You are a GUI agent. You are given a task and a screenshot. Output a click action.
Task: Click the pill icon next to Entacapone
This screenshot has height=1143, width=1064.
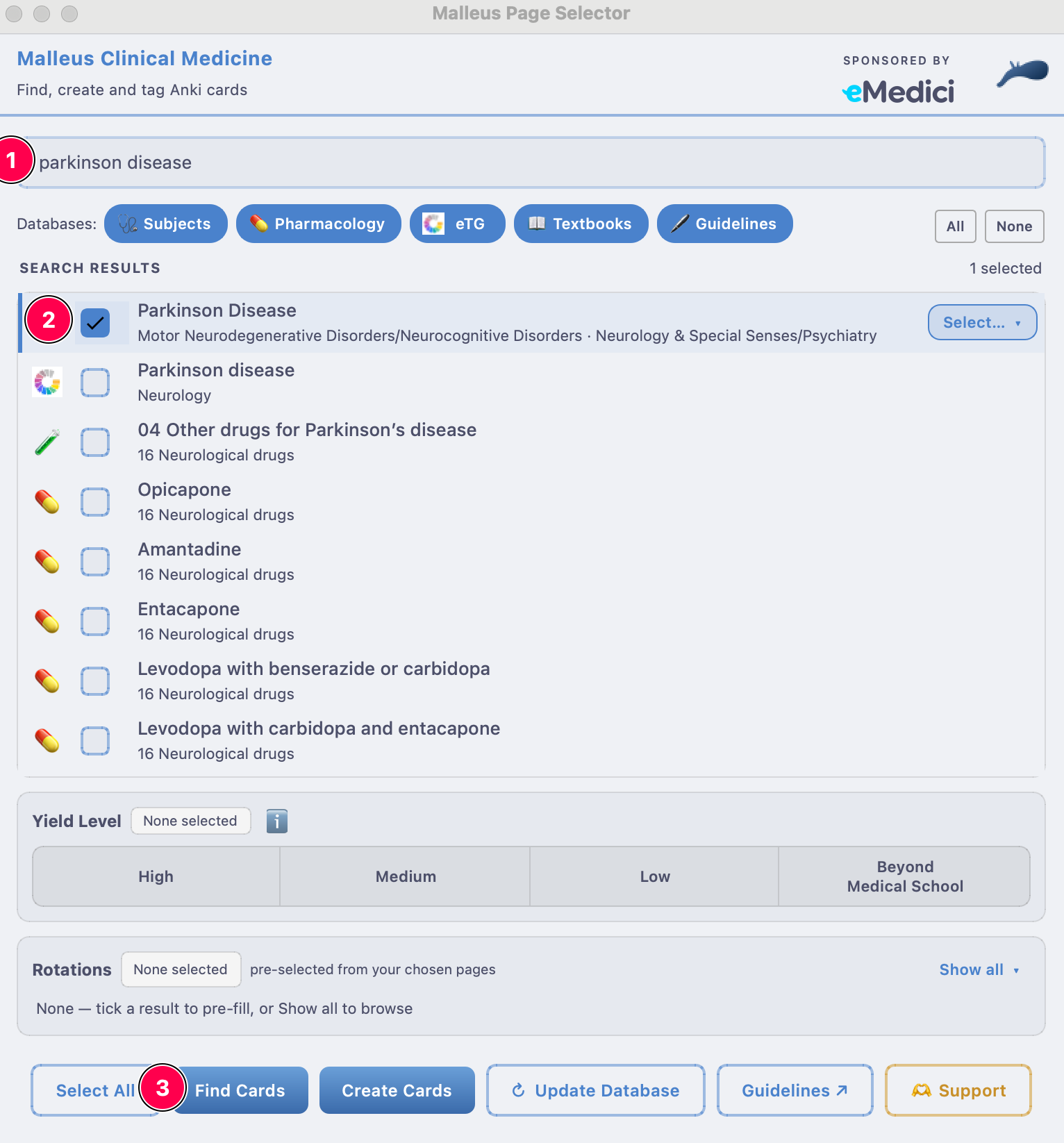pos(47,621)
